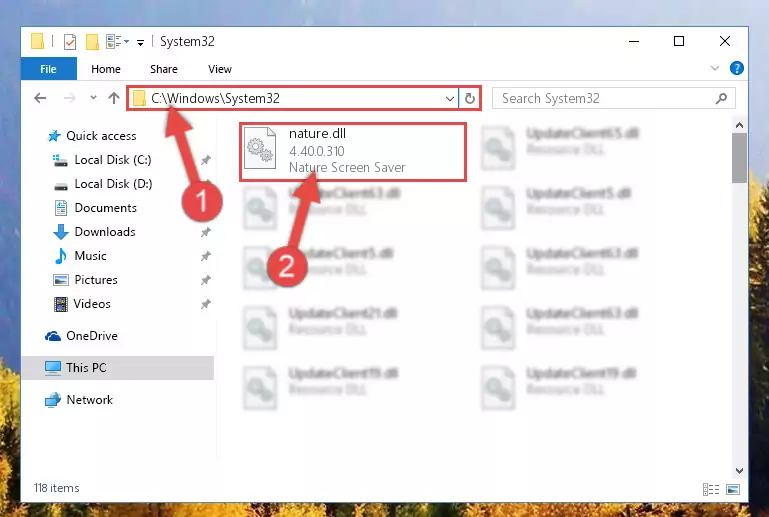Viewport: 769px width, 517px height.
Task: Click the Documents page icon in sidebar
Action: (x=61, y=208)
